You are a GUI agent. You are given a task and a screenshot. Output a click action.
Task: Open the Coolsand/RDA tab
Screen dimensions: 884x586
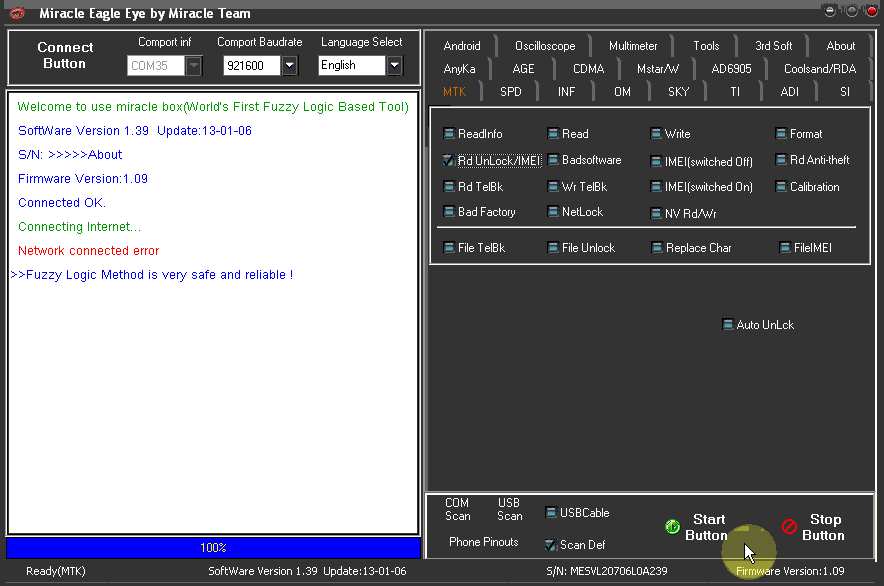coord(820,69)
